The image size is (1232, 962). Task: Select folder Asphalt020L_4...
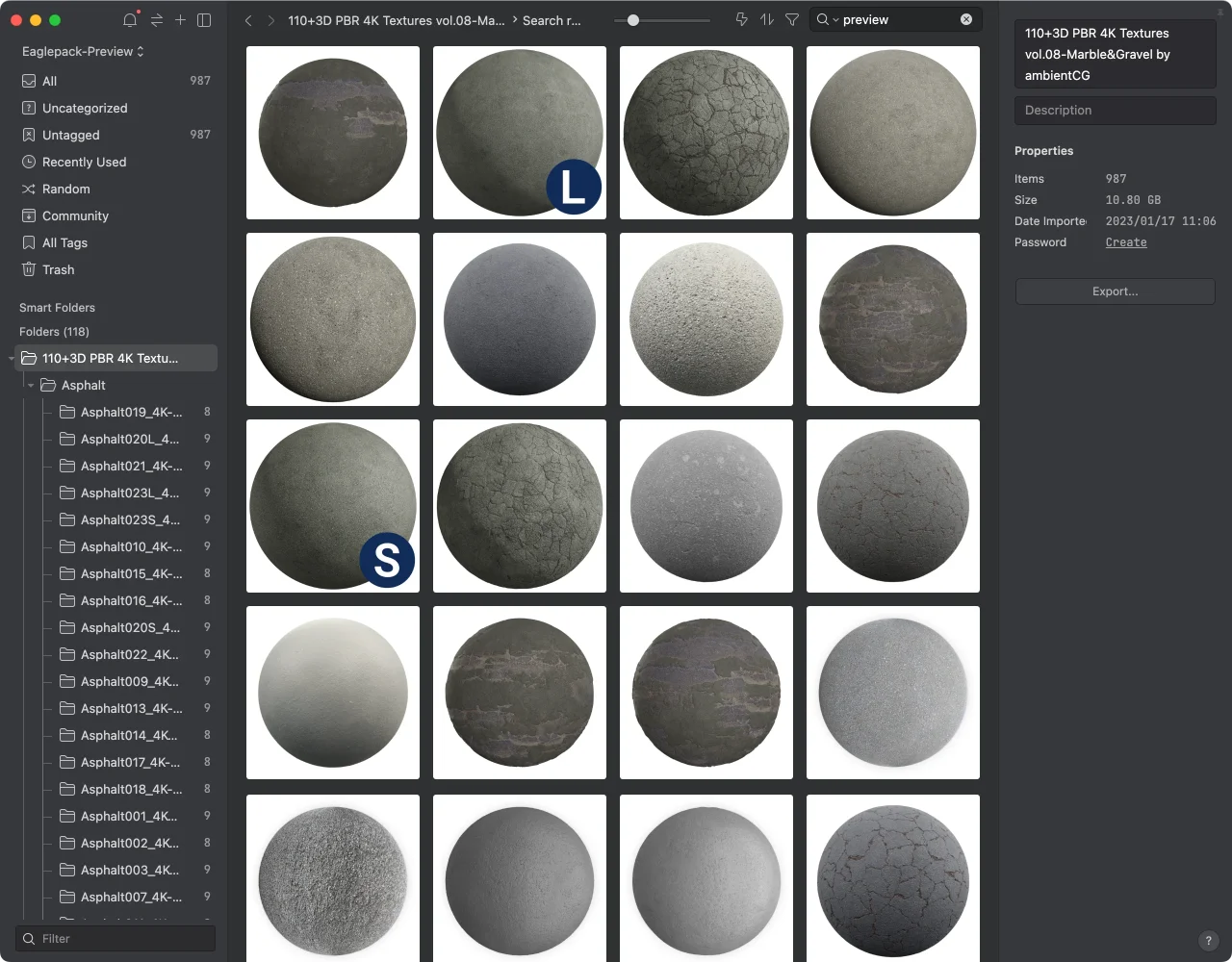(x=130, y=439)
